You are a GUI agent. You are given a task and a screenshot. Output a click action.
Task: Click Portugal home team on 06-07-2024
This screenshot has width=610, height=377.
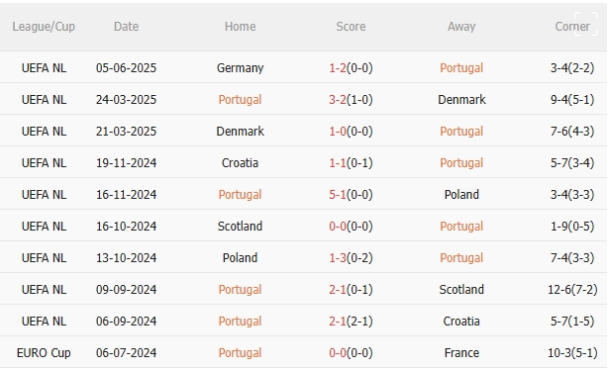(x=240, y=352)
